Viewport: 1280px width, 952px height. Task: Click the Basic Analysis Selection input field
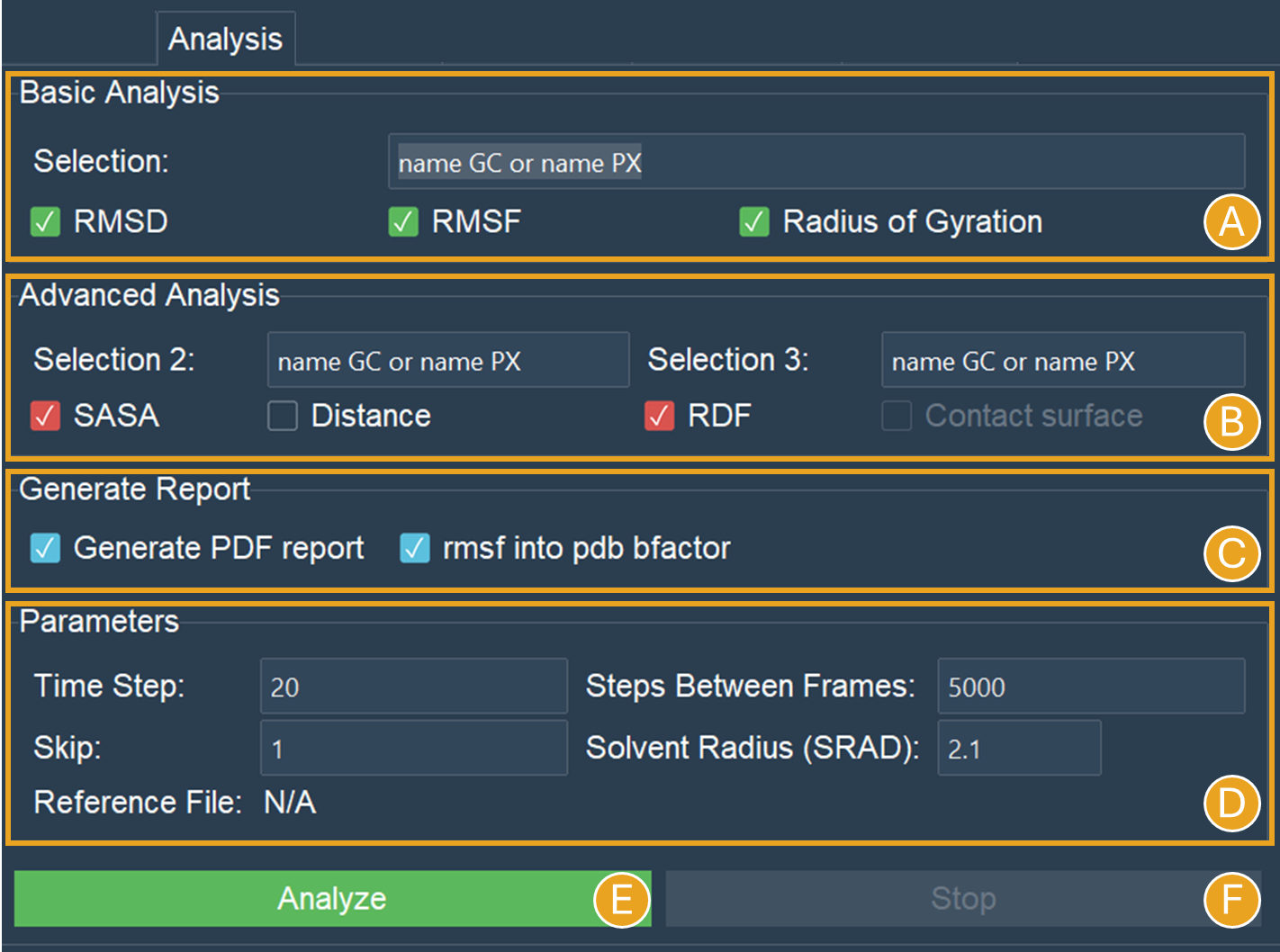816,162
